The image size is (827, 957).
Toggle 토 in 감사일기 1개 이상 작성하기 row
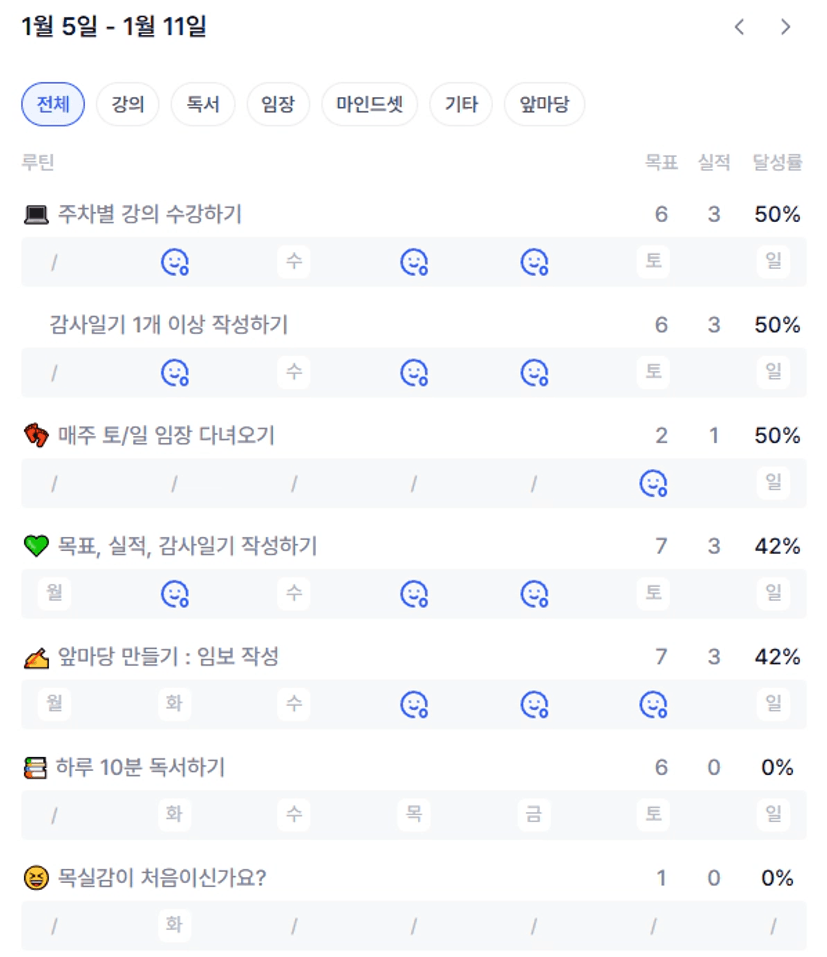pos(653,372)
